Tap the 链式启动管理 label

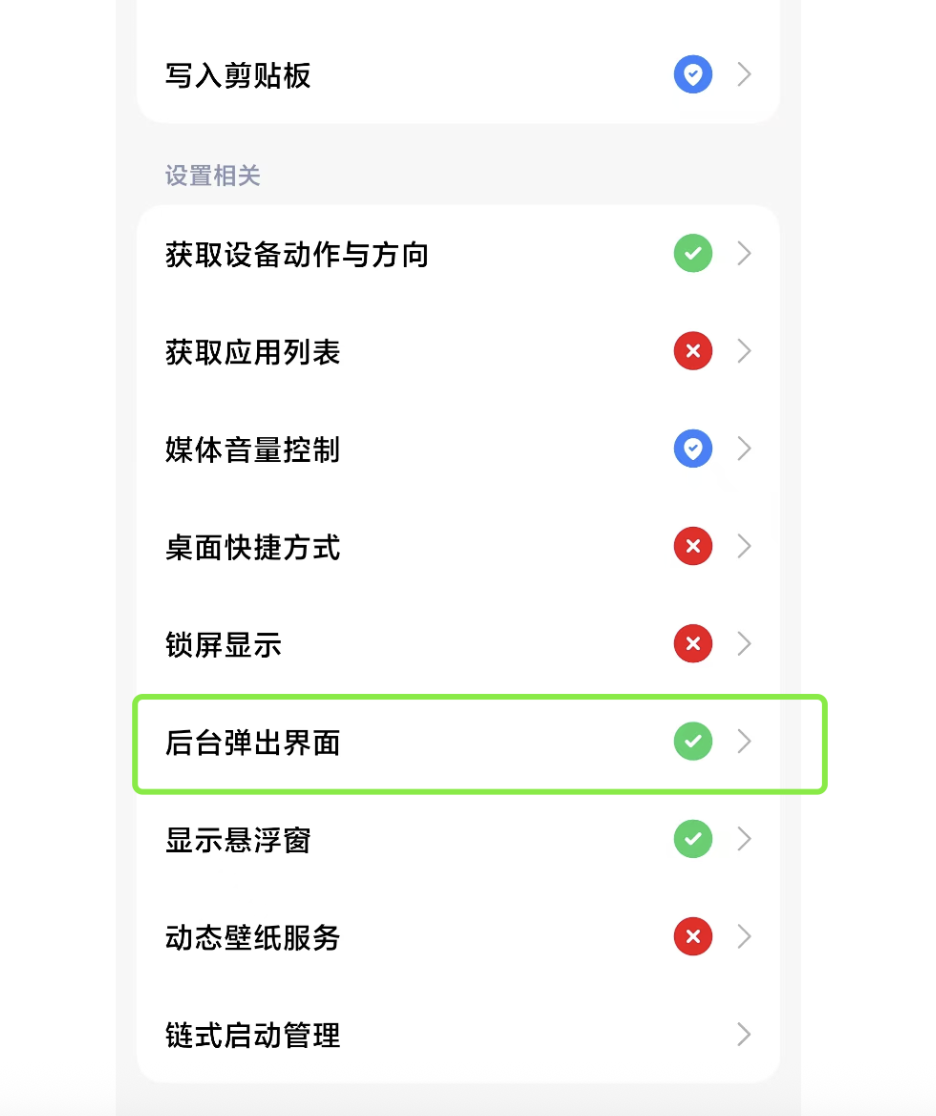pos(253,1035)
